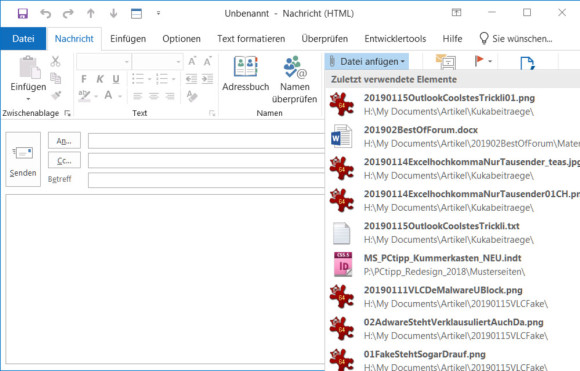580x371 pixels.
Task: Open the Datei tab
Action: [x=23, y=38]
